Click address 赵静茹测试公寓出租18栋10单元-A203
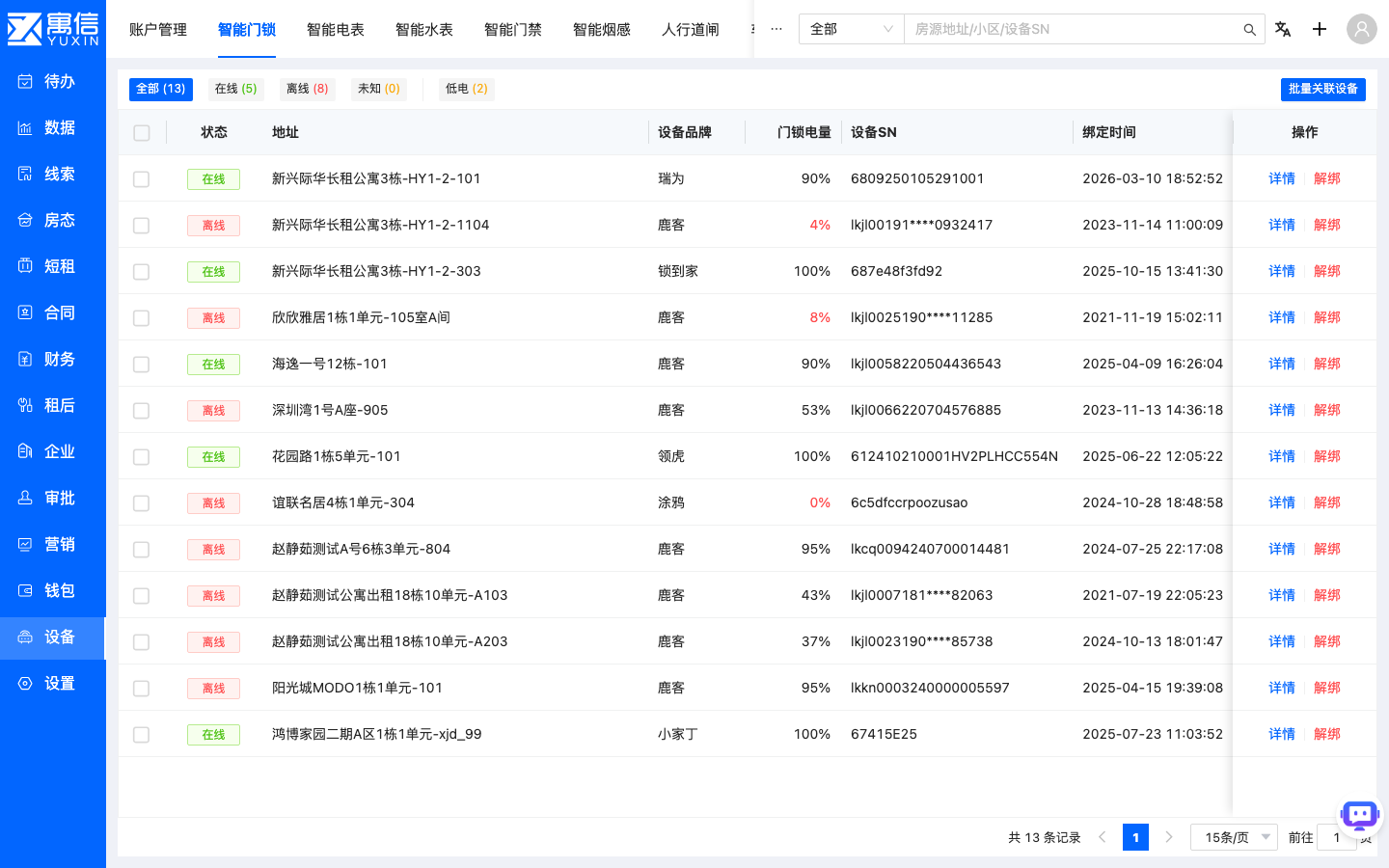 pyautogui.click(x=390, y=641)
